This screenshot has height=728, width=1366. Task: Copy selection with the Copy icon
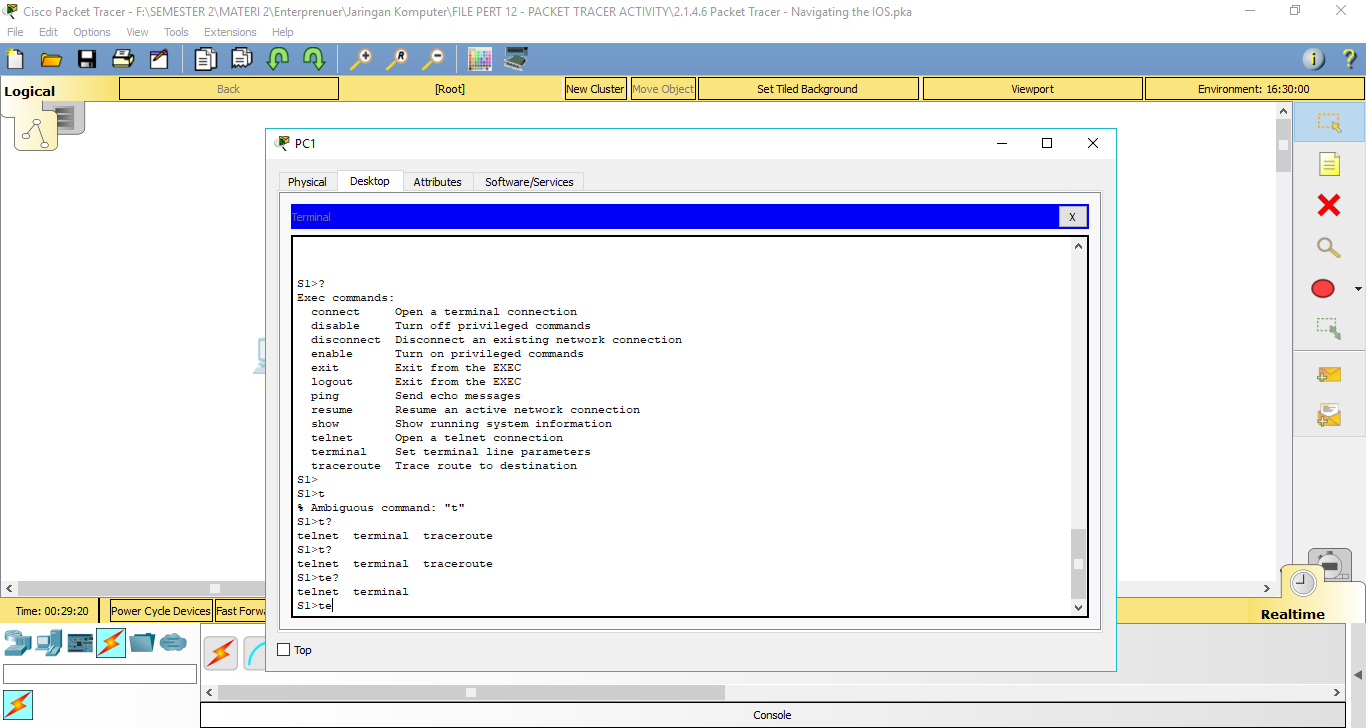(x=206, y=59)
